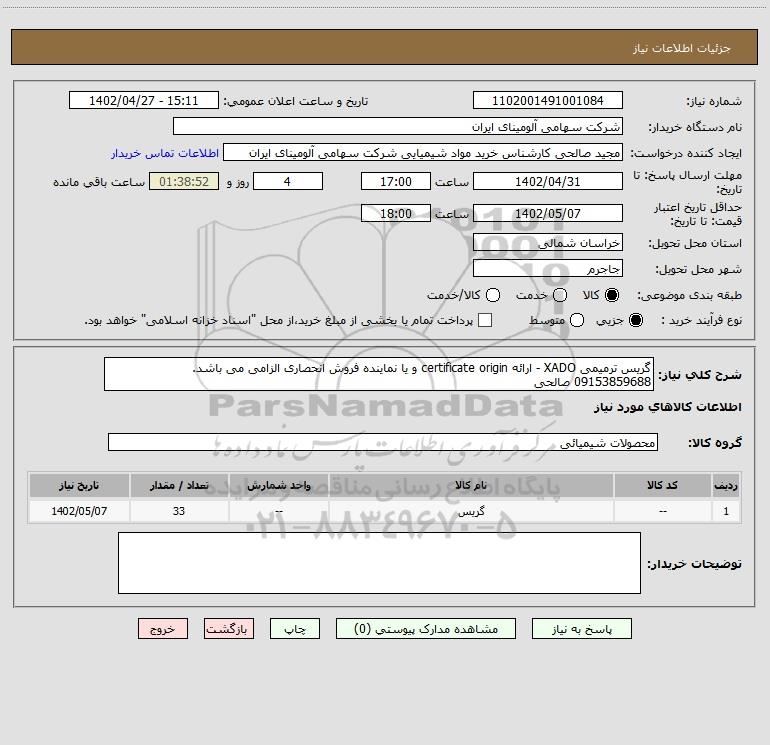Open the اطلاعات تماس خریدار link
This screenshot has height=745, width=770.
(165, 153)
